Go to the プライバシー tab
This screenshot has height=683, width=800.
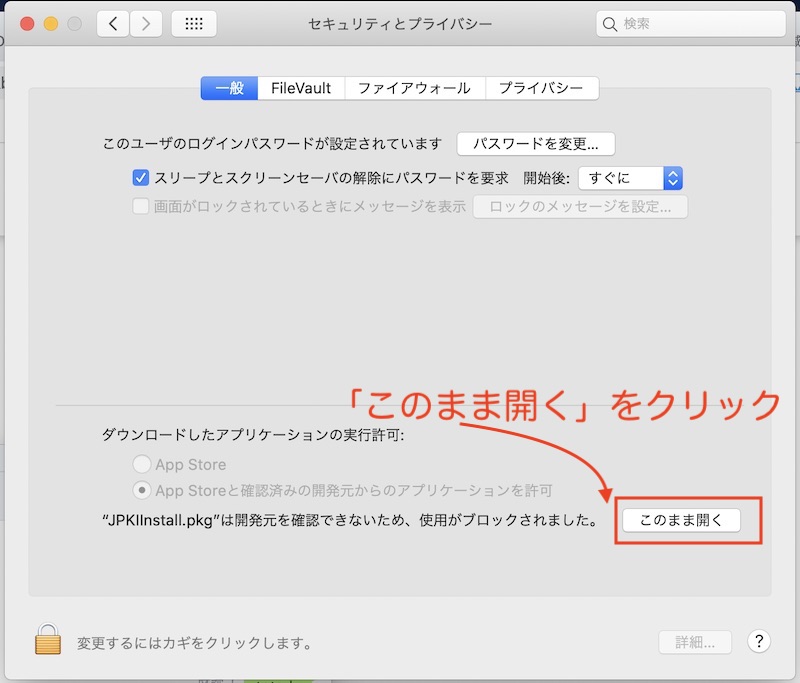[542, 88]
